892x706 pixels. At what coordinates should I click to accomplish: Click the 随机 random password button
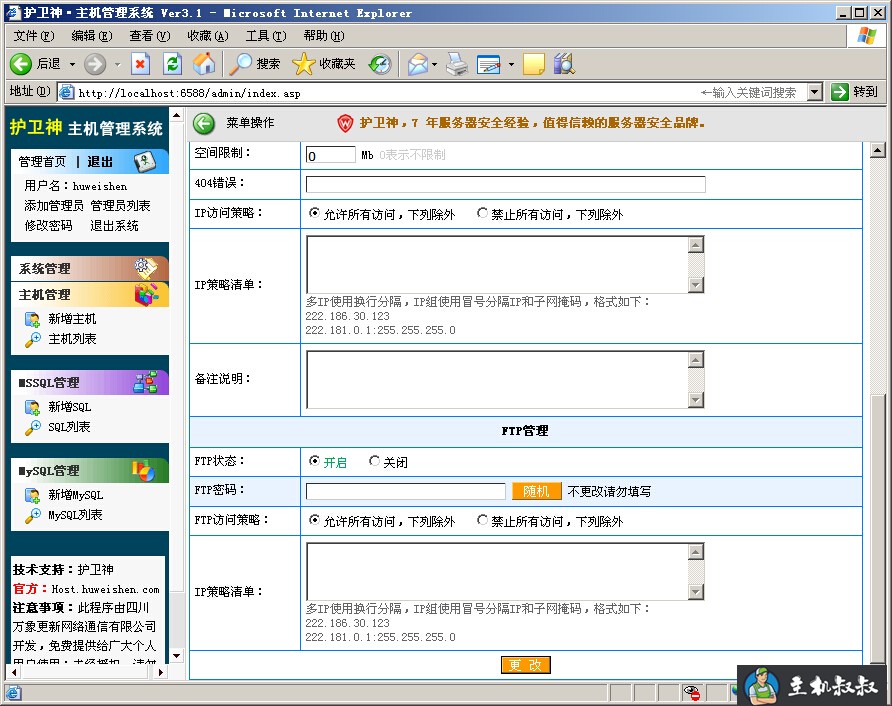536,491
